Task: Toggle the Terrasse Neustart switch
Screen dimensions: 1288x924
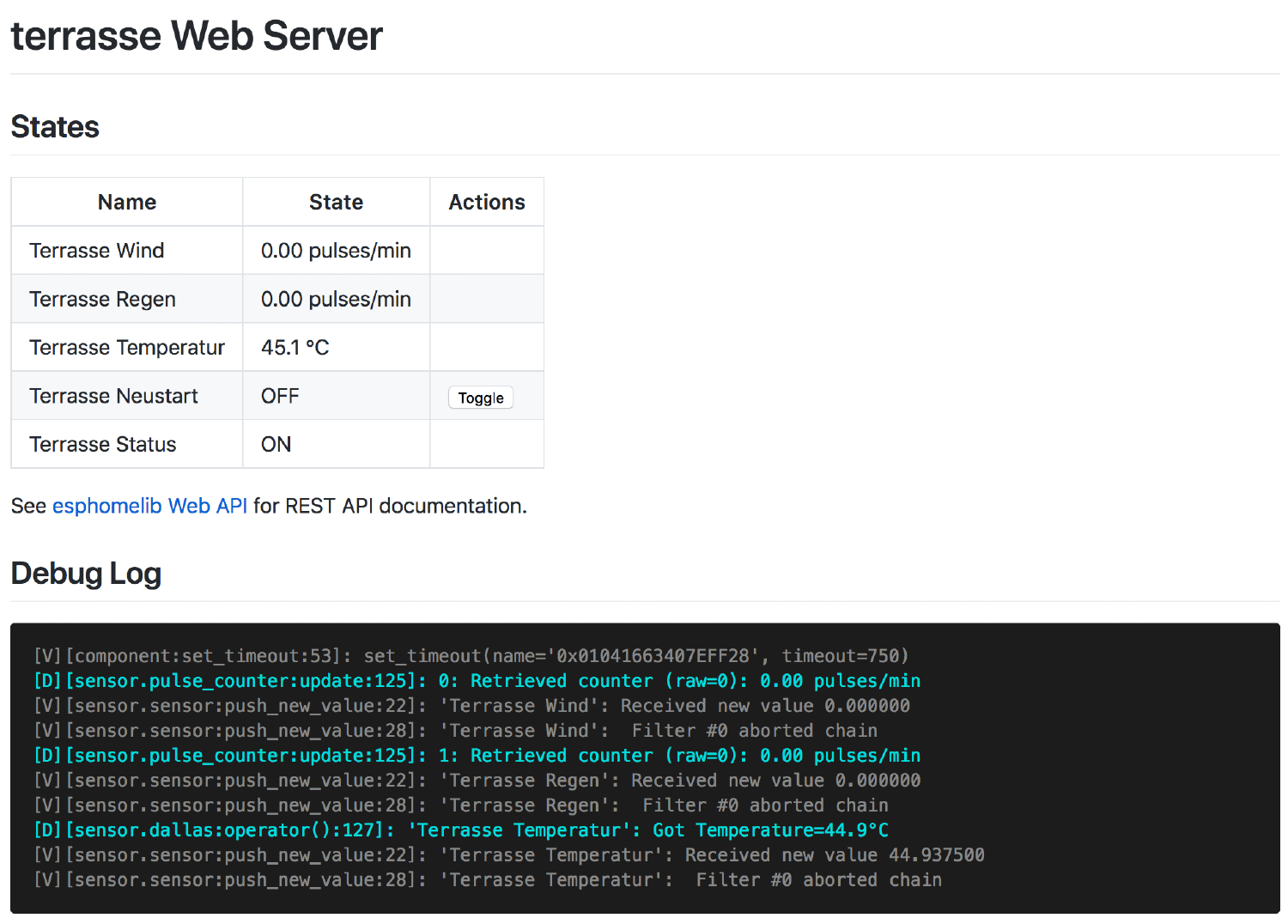Action: [479, 398]
